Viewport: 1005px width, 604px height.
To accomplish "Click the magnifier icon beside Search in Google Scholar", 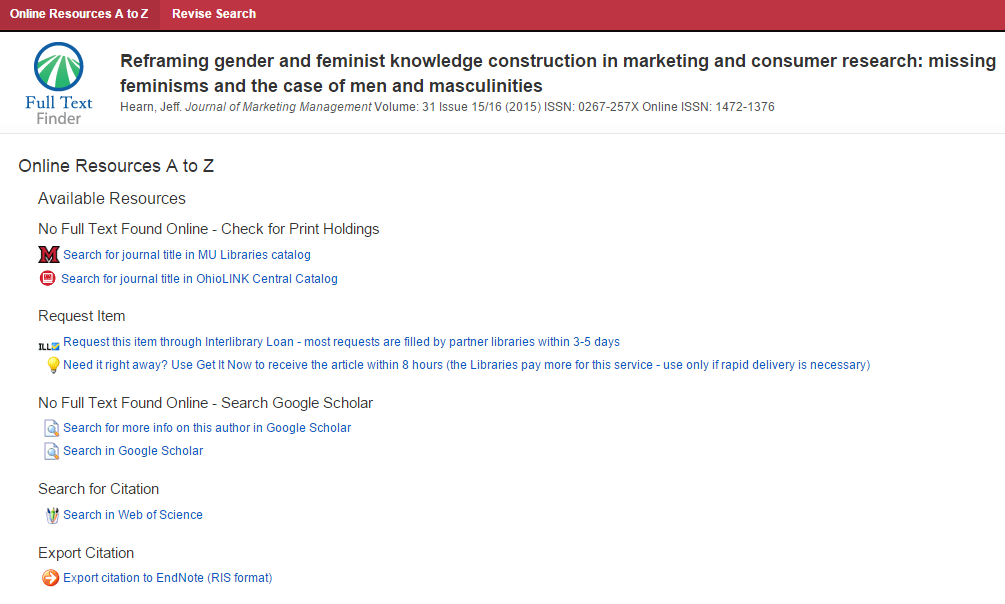I will (x=51, y=451).
